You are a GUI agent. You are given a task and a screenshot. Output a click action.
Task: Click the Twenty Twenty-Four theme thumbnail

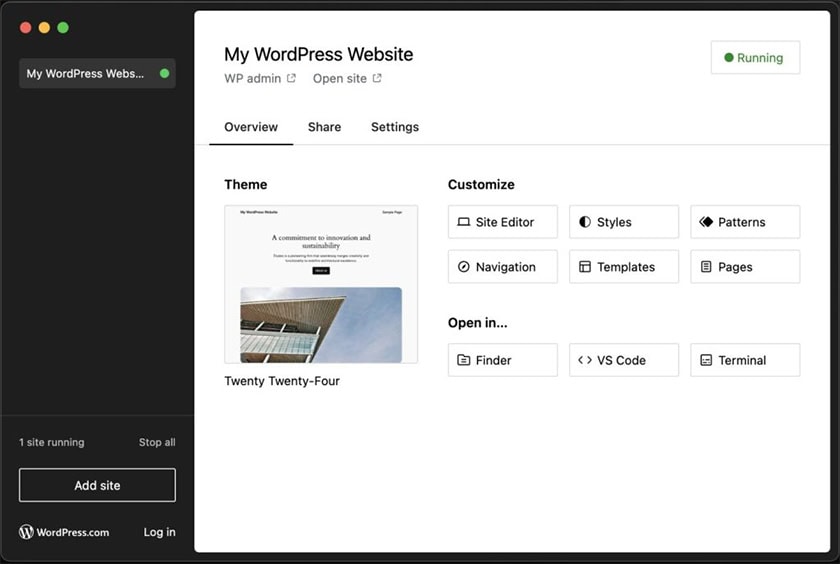coord(321,284)
